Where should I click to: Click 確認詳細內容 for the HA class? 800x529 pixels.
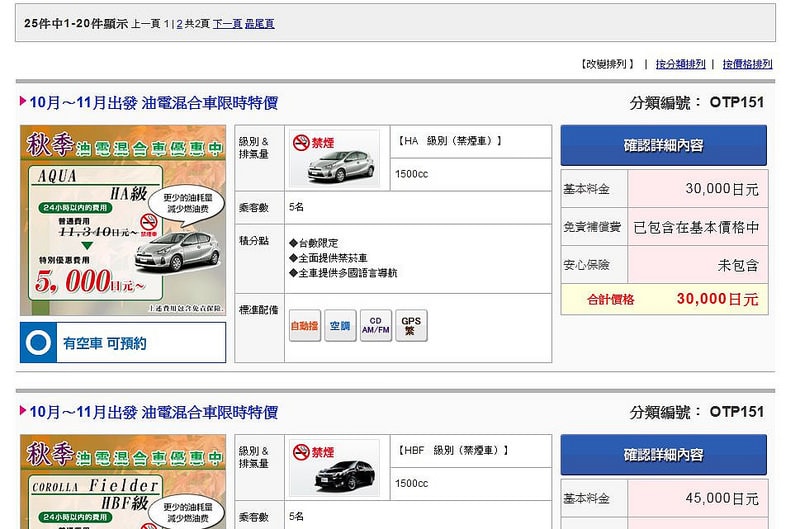click(x=663, y=145)
